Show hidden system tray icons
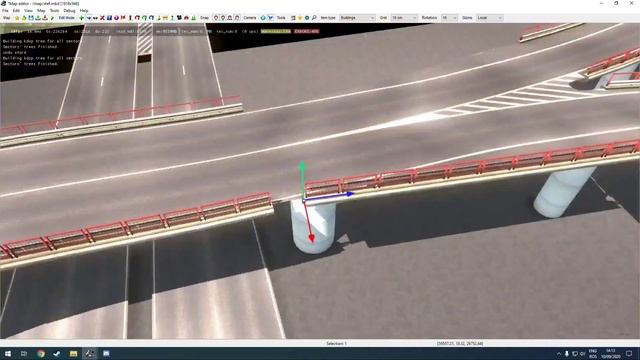Image resolution: width=640 pixels, height=360 pixels. 559,353
